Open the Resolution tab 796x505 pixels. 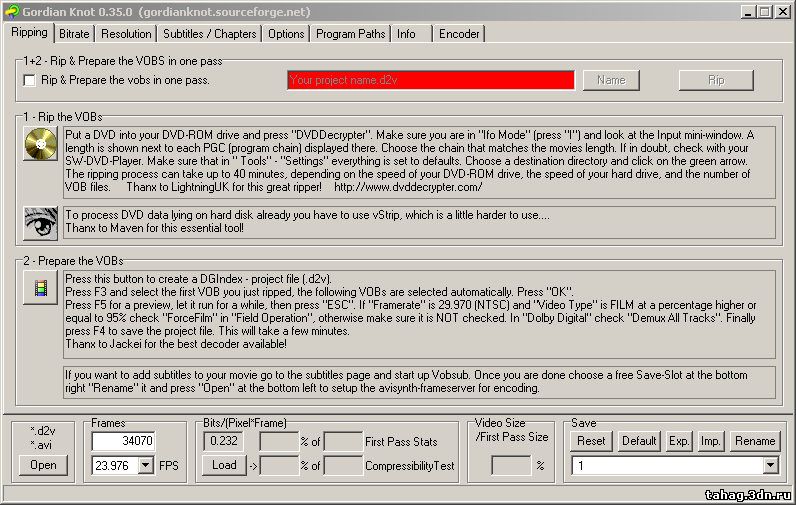tap(126, 33)
